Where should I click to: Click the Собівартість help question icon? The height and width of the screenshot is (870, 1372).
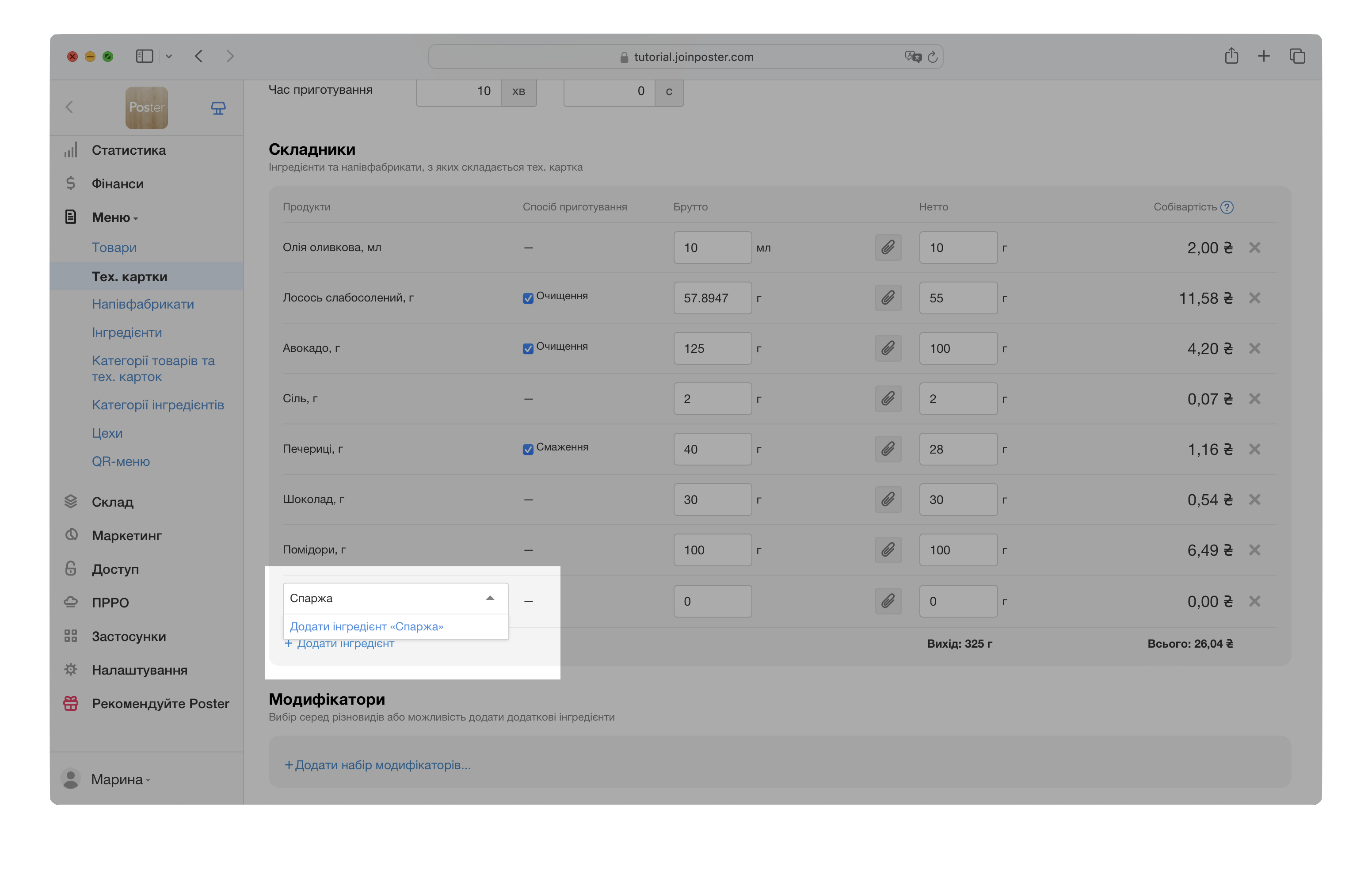tap(1227, 207)
